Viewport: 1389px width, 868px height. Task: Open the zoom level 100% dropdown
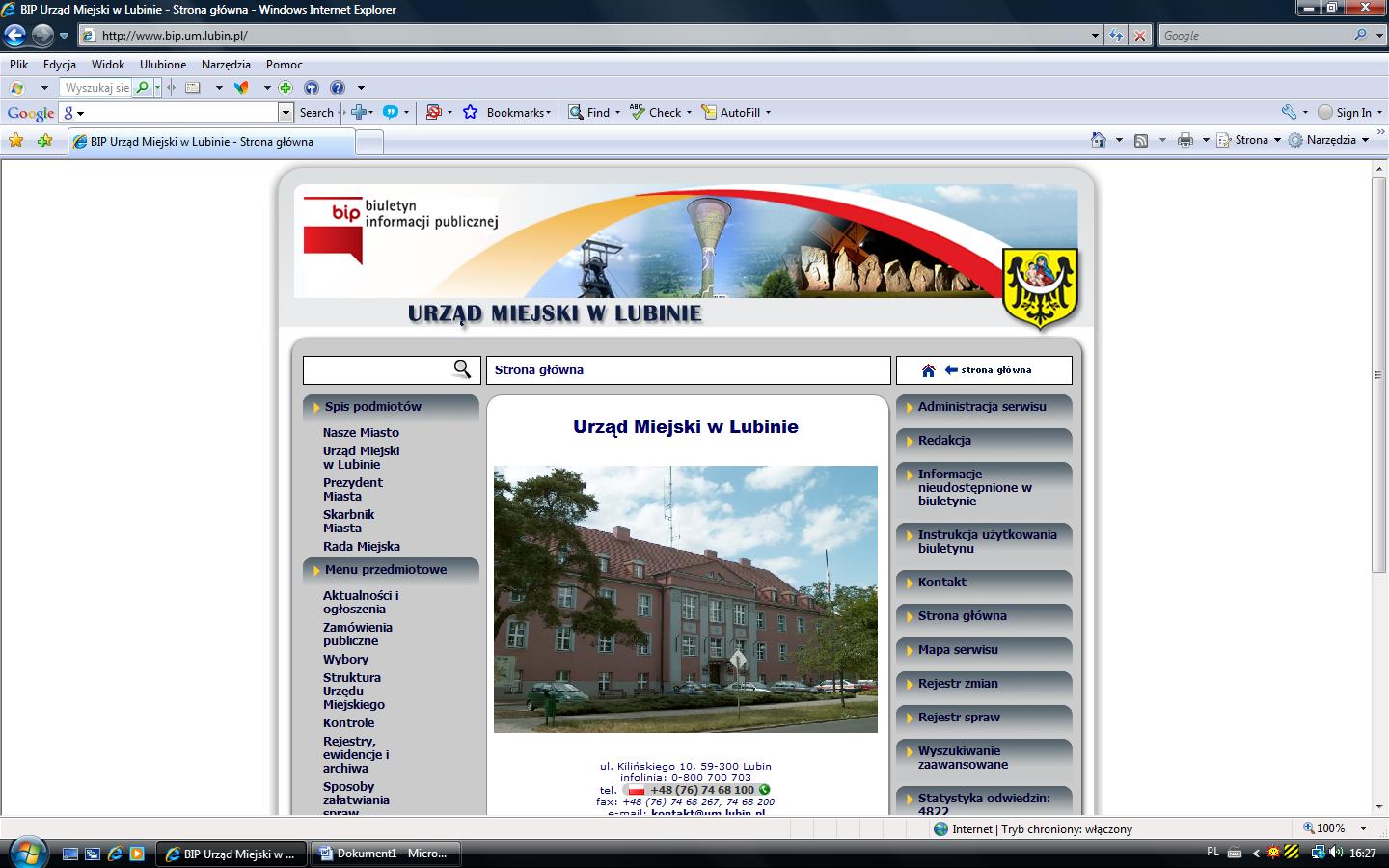pyautogui.click(x=1363, y=828)
